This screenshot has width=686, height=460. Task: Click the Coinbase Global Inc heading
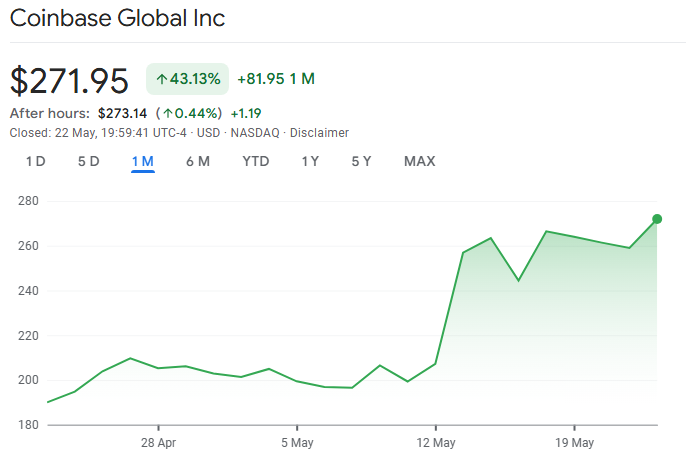[117, 19]
